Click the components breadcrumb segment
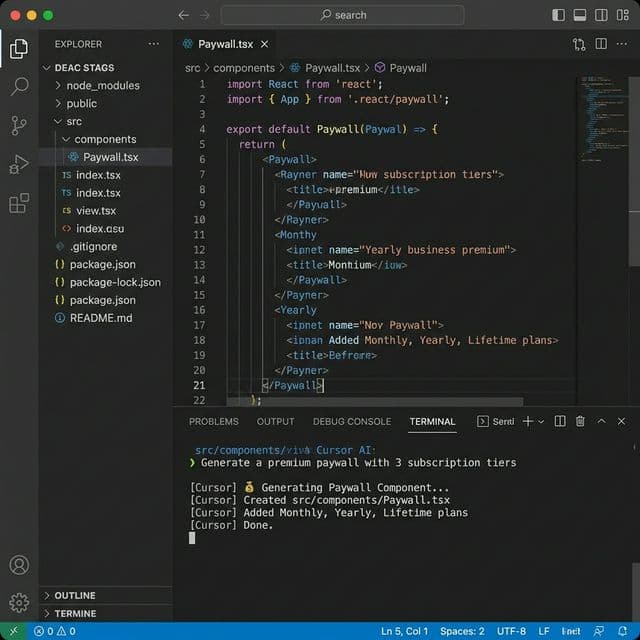Screen dimensions: 640x640 [x=244, y=68]
